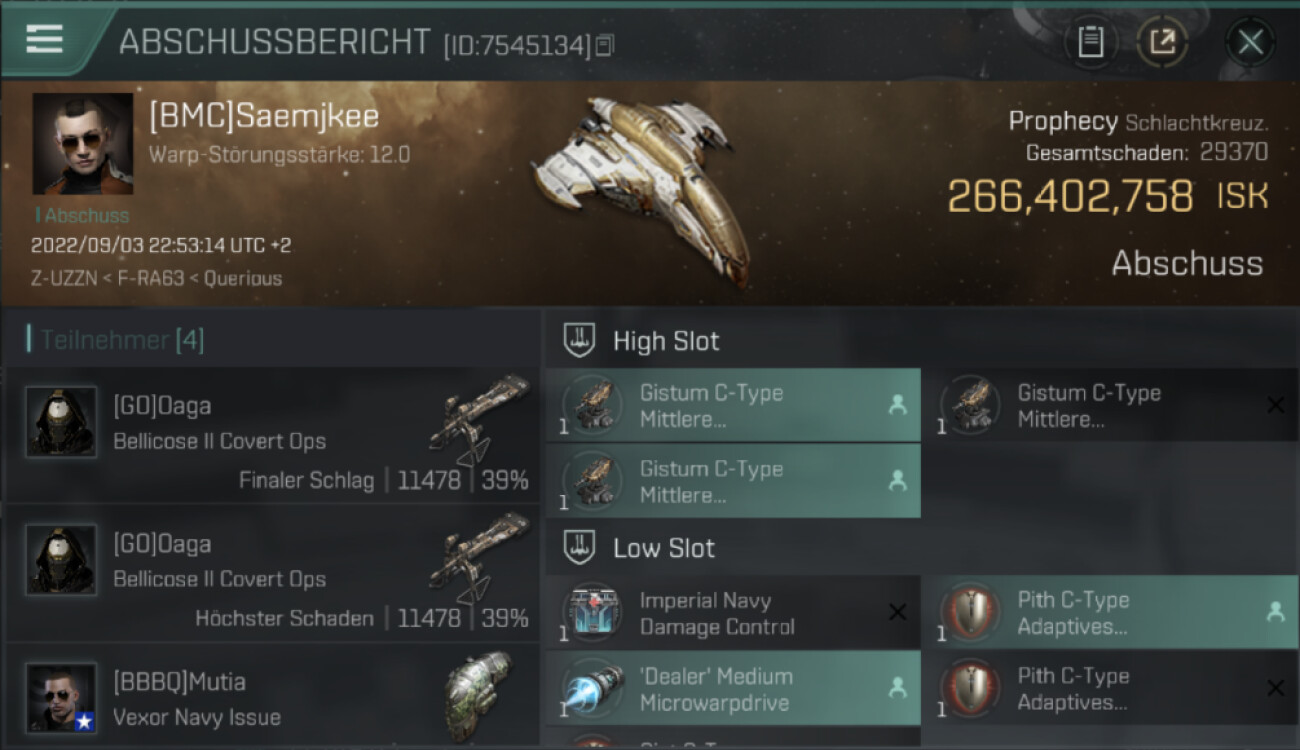Open the hamburger menu icon
Image resolution: width=1300 pixels, height=750 pixels.
45,39
